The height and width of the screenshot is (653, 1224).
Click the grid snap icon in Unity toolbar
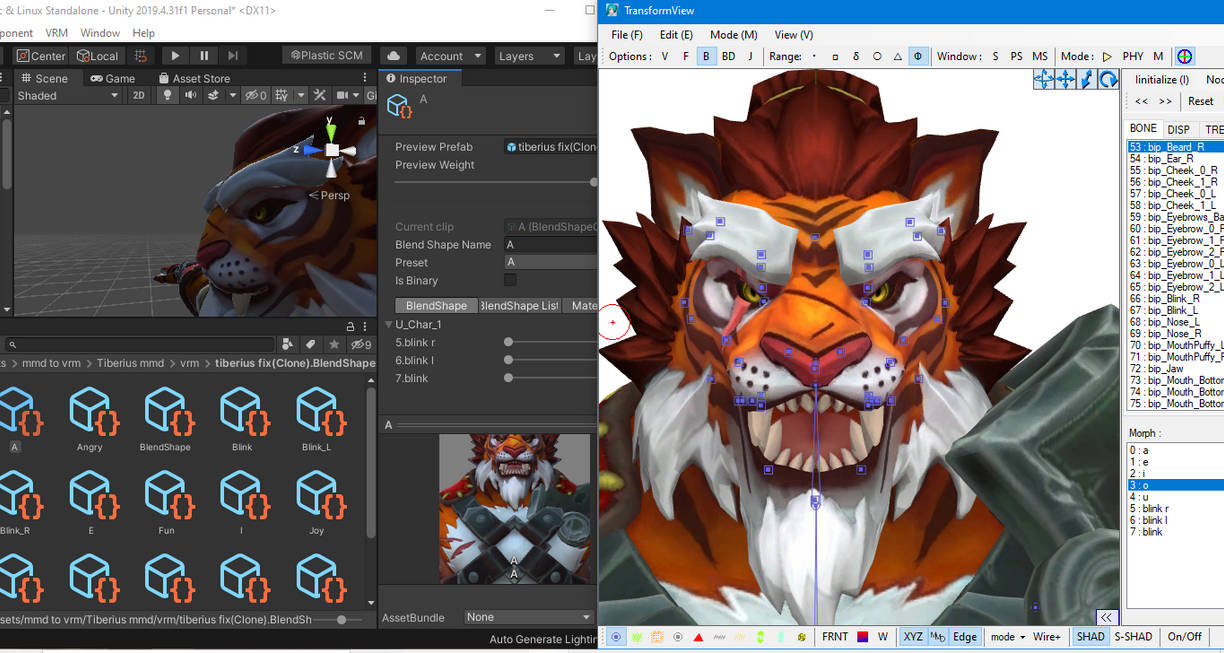[x=141, y=56]
